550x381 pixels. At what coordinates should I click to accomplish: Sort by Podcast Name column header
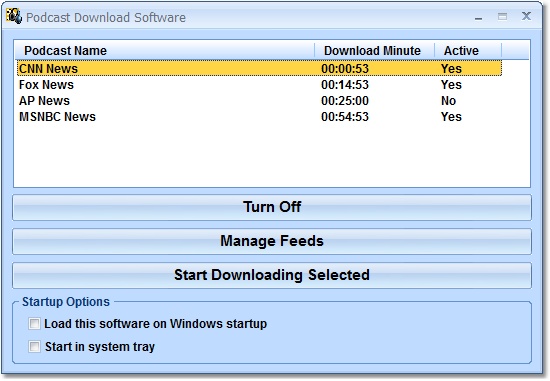[165, 51]
